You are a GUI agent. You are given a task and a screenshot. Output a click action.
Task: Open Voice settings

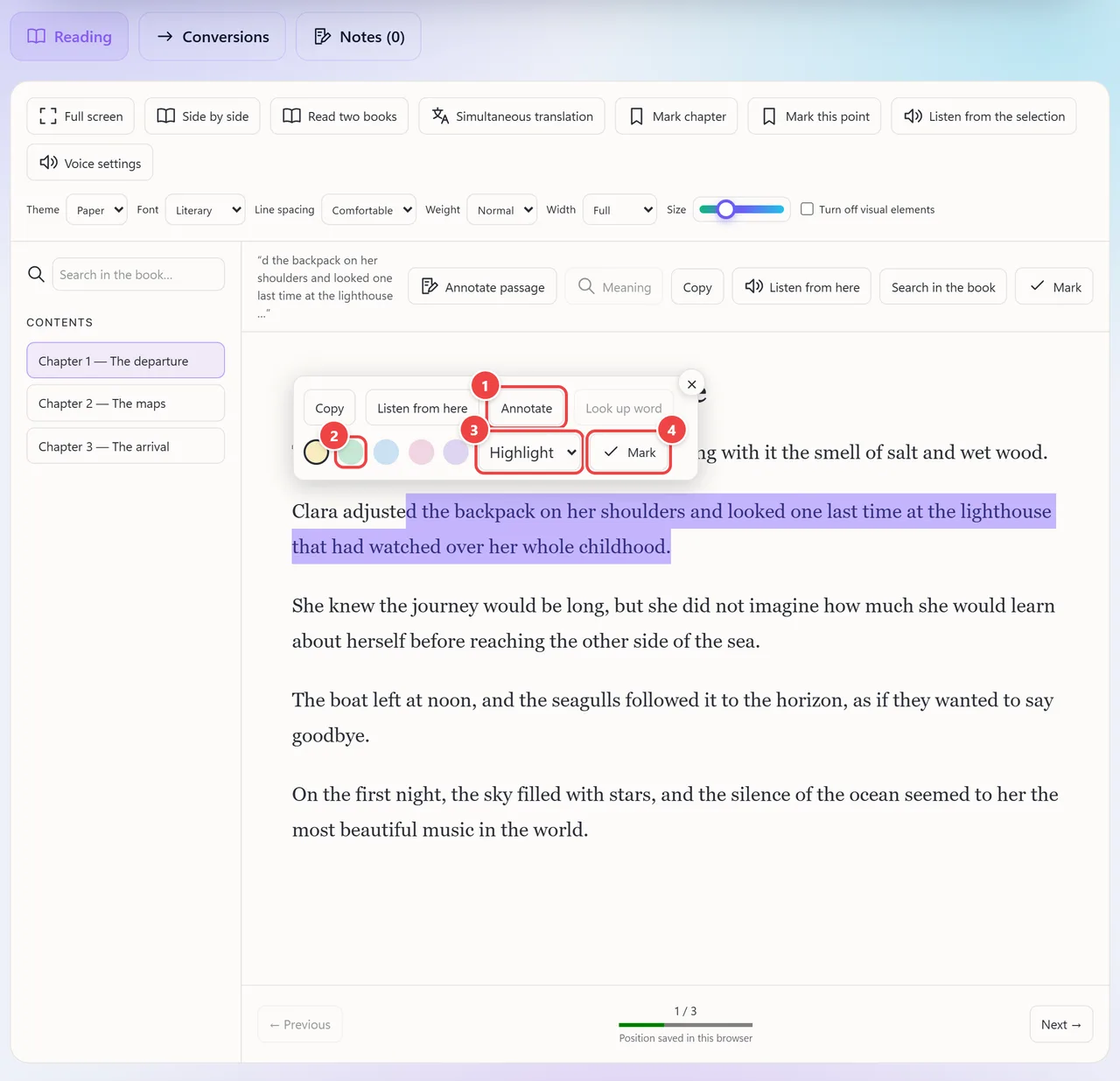[90, 163]
